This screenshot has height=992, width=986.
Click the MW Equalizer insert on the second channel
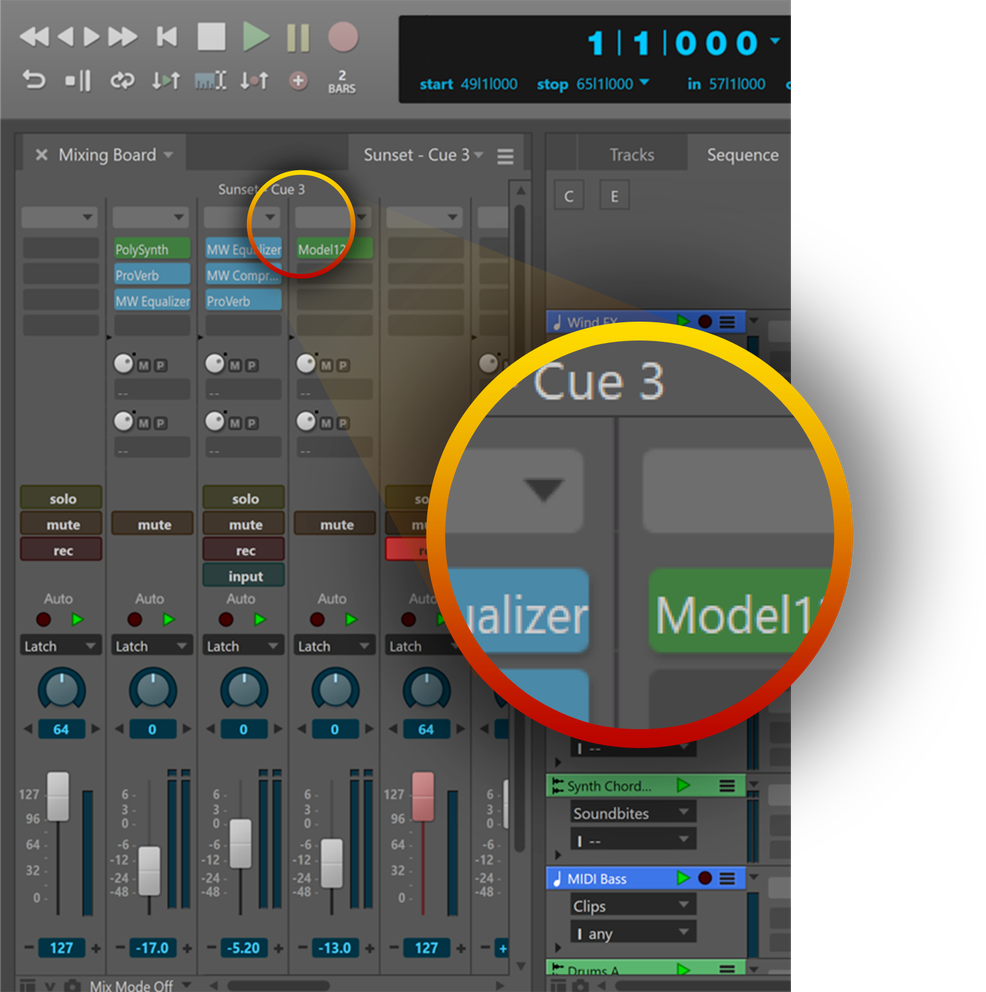tap(152, 301)
